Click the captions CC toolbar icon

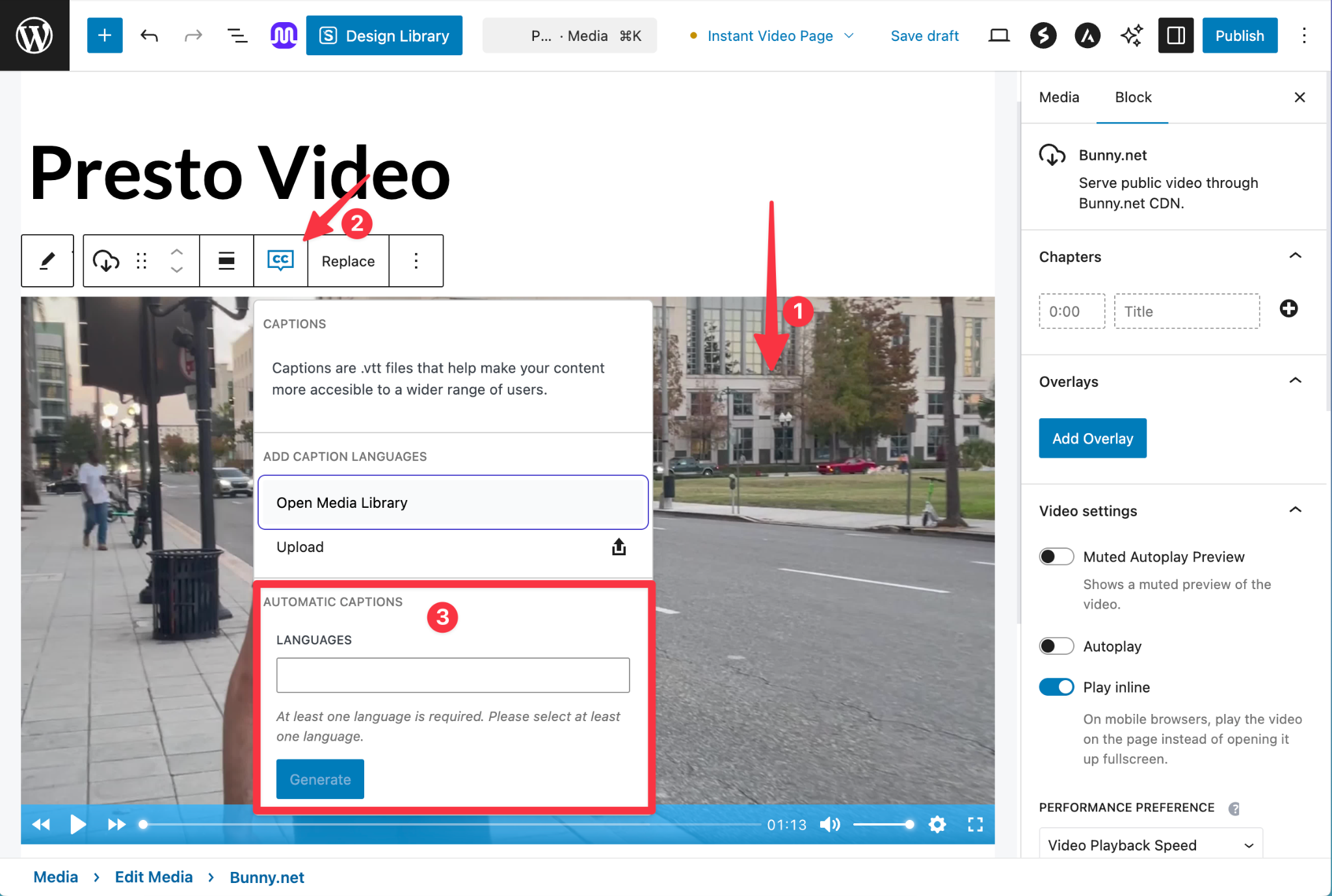click(x=280, y=261)
